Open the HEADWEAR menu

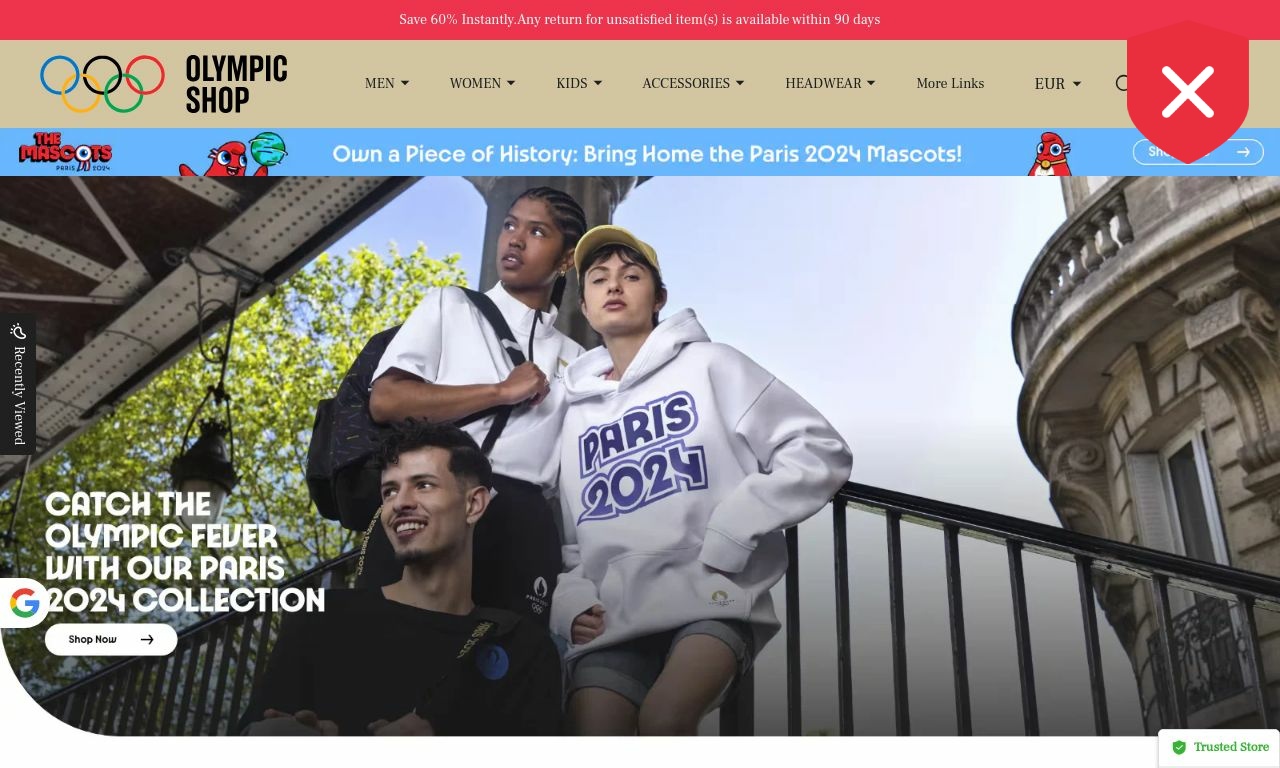[x=830, y=84]
